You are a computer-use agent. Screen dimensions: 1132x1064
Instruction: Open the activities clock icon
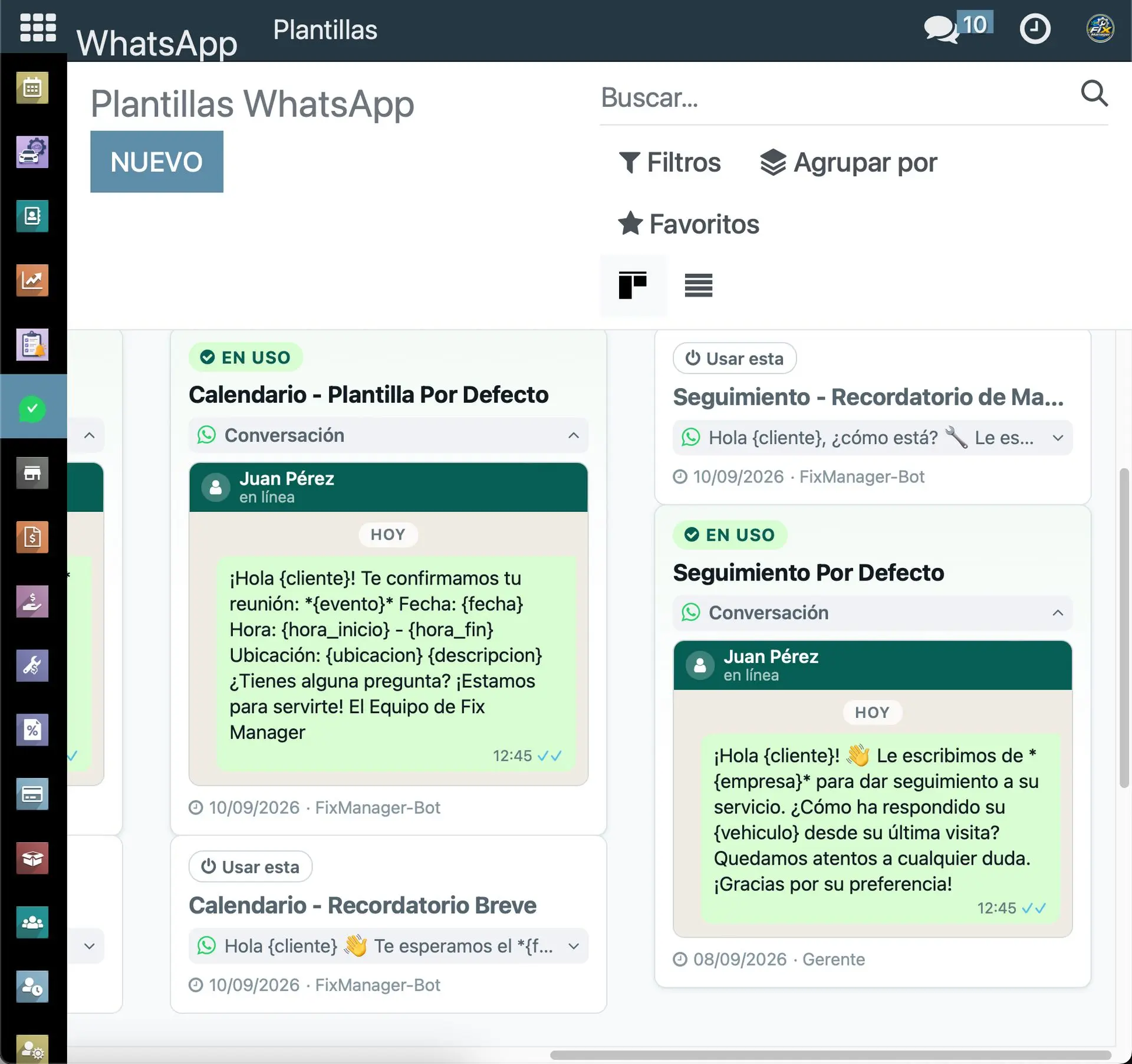1035,28
